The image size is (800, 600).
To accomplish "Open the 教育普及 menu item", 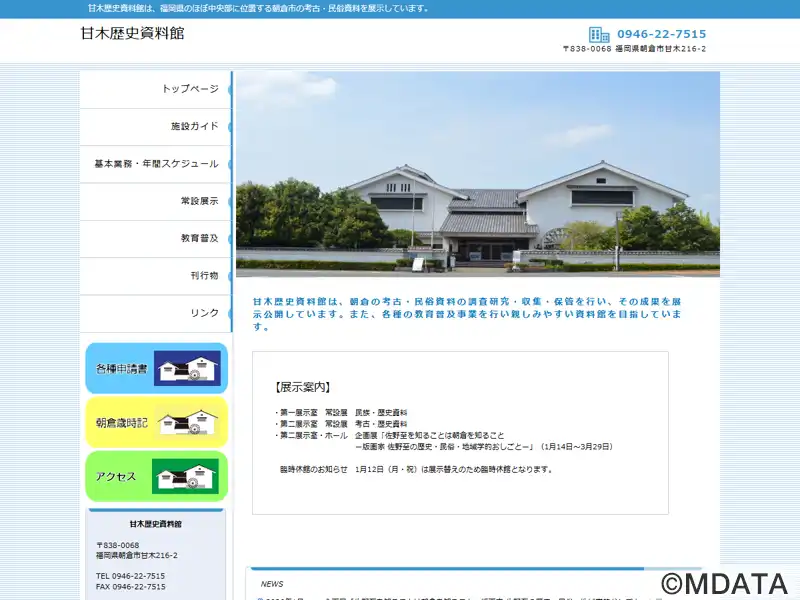I will click(x=156, y=238).
